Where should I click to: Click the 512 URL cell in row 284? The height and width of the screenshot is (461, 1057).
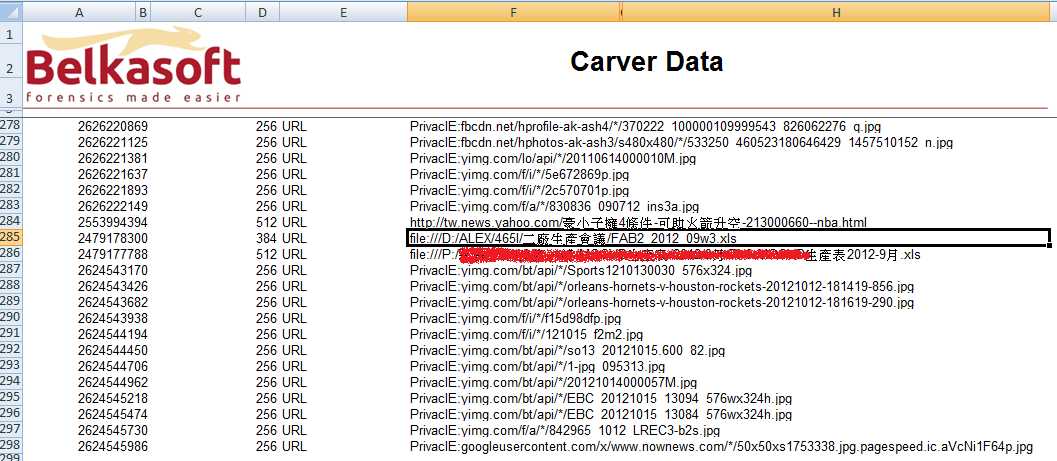click(281, 222)
